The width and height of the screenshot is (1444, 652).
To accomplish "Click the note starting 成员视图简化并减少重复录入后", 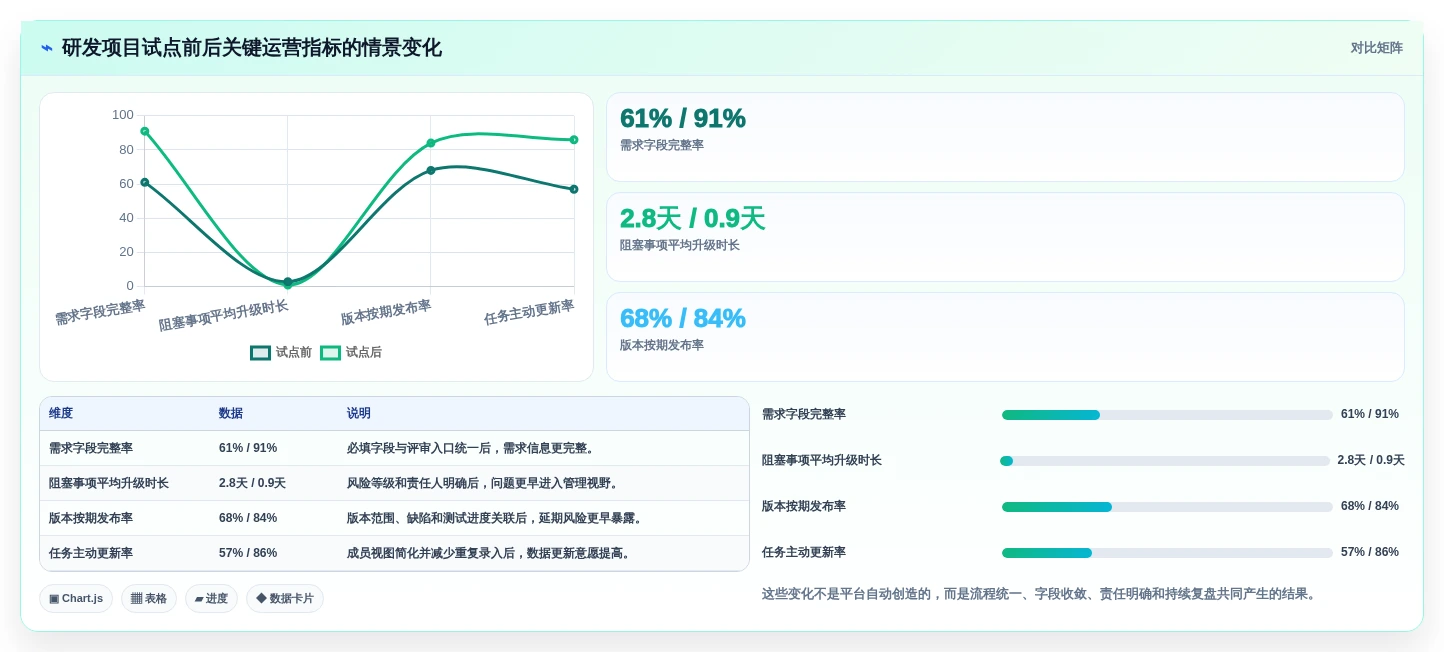I will [x=491, y=554].
